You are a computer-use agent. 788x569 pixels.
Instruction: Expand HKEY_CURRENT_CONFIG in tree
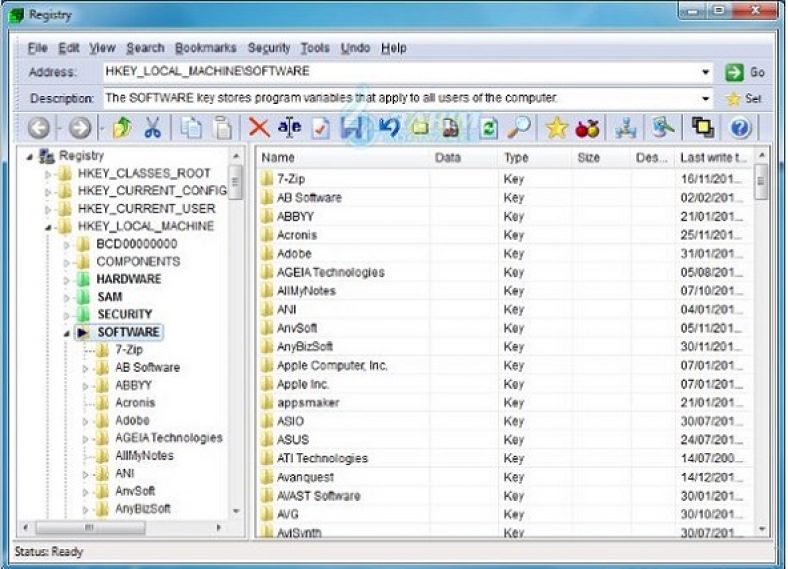coord(48,192)
